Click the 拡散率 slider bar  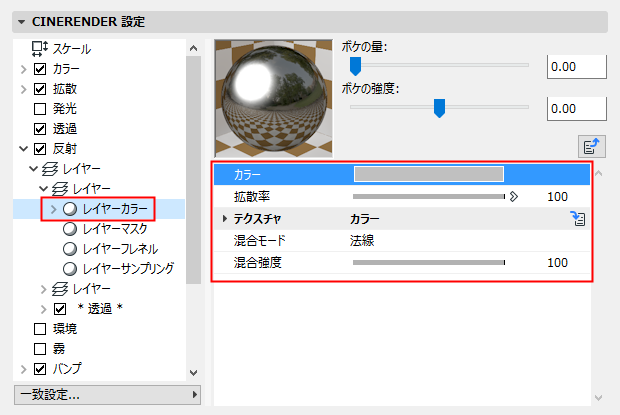coord(429,196)
